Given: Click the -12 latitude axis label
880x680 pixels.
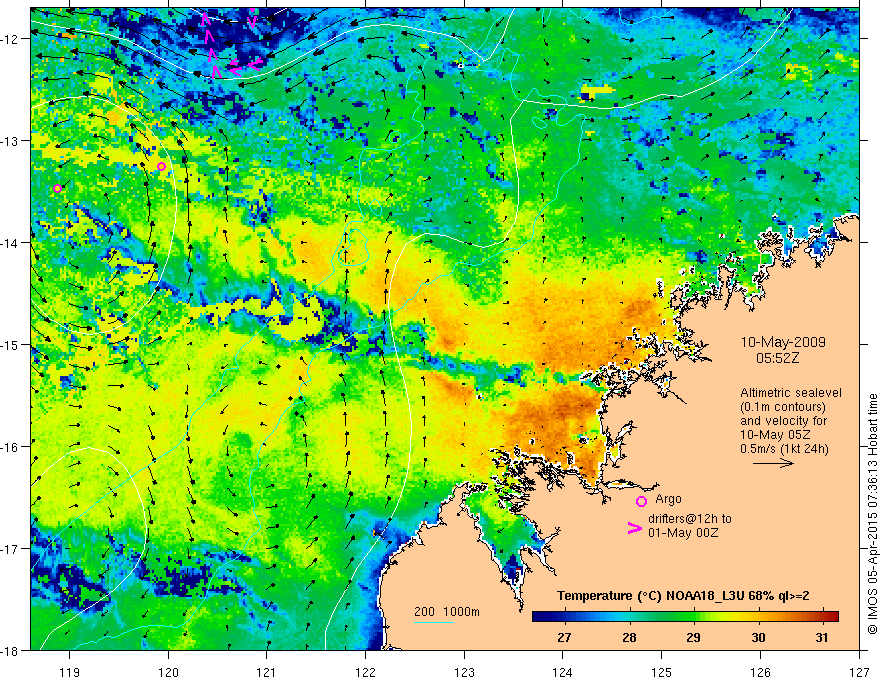Looking at the screenshot, I should [x=11, y=39].
